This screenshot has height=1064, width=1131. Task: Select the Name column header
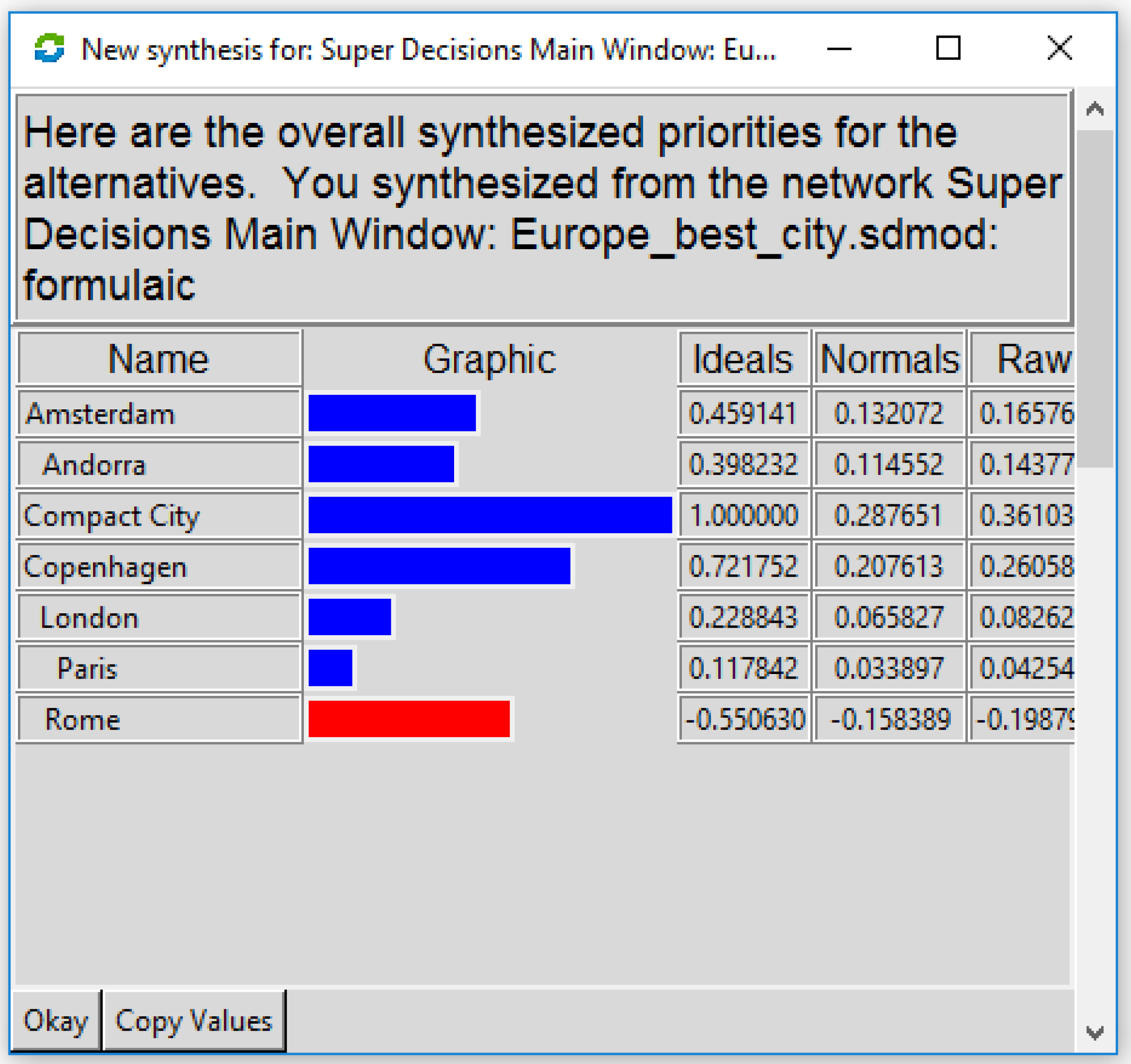pyautogui.click(x=159, y=359)
